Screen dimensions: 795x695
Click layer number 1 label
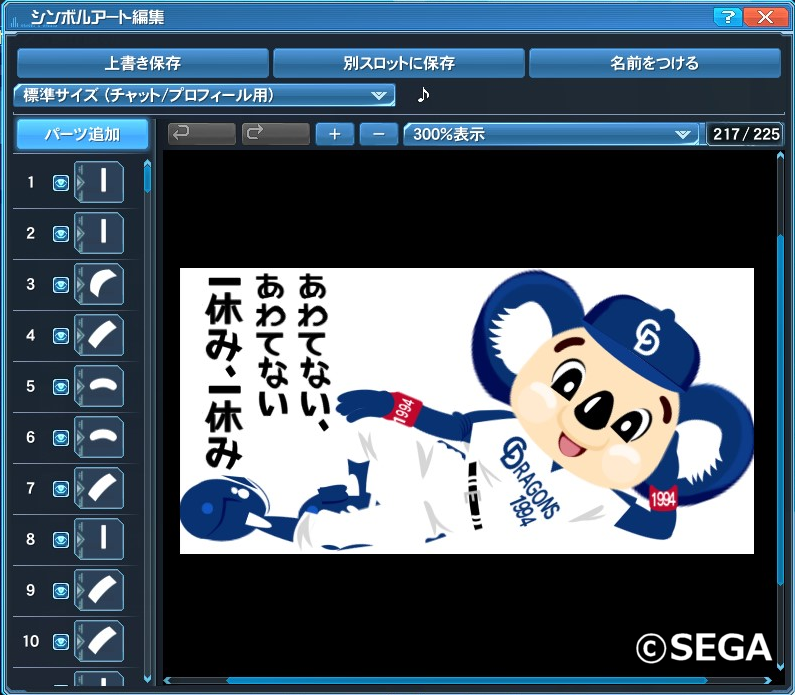[x=31, y=182]
